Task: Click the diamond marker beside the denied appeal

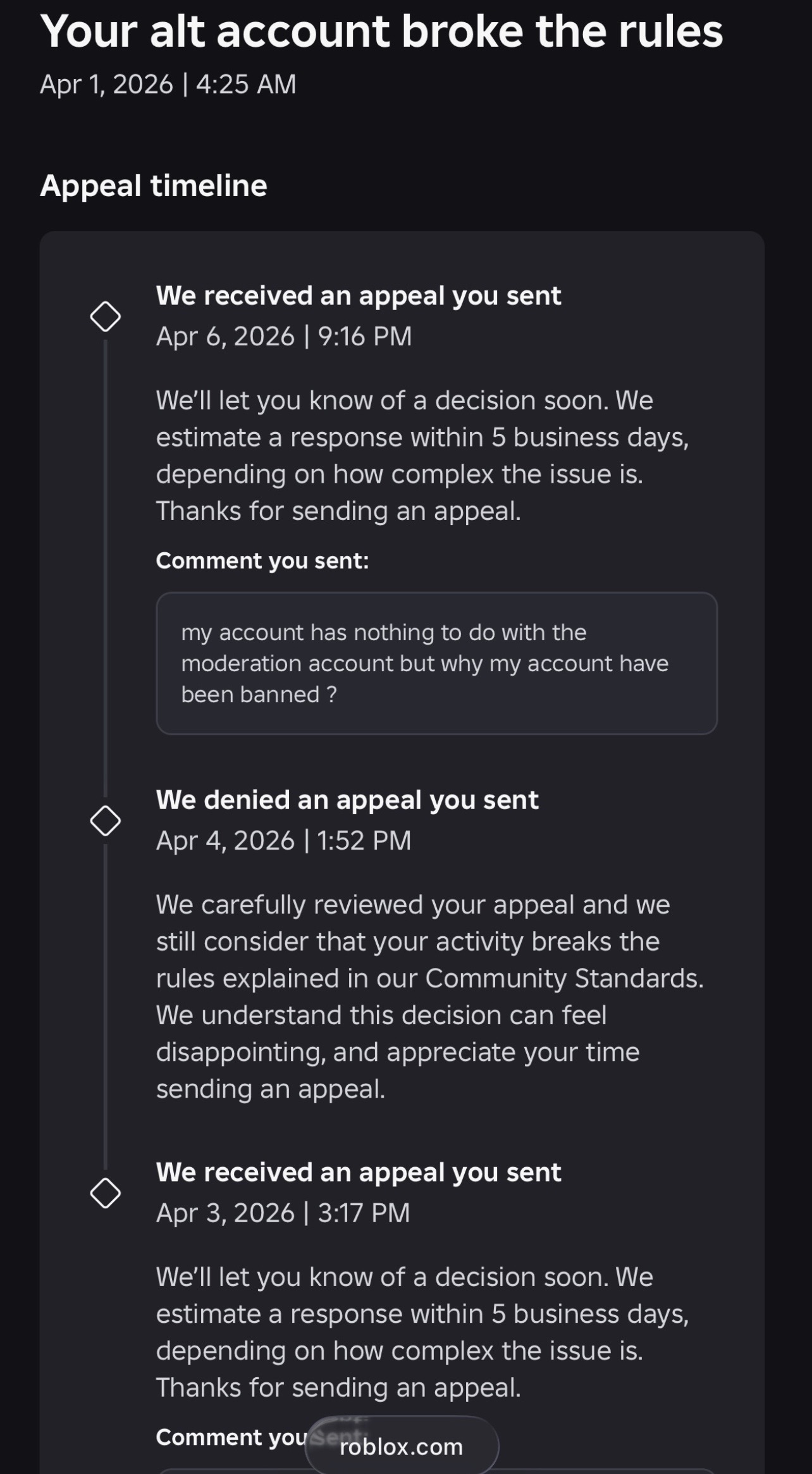Action: tap(106, 821)
